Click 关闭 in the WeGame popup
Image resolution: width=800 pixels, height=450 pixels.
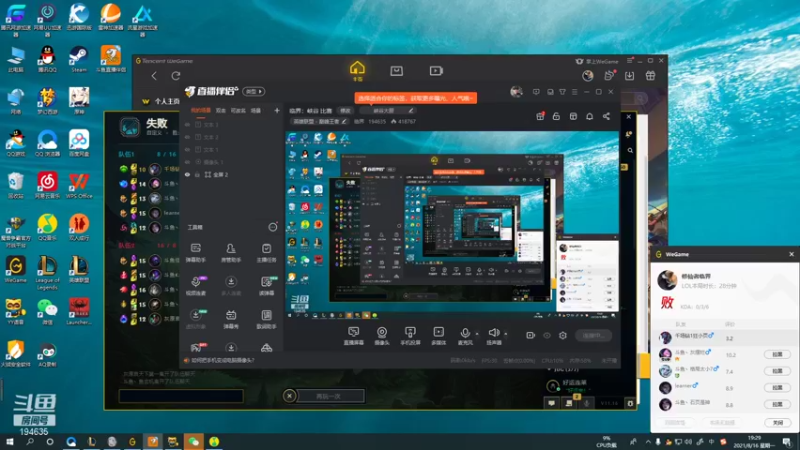click(777, 422)
